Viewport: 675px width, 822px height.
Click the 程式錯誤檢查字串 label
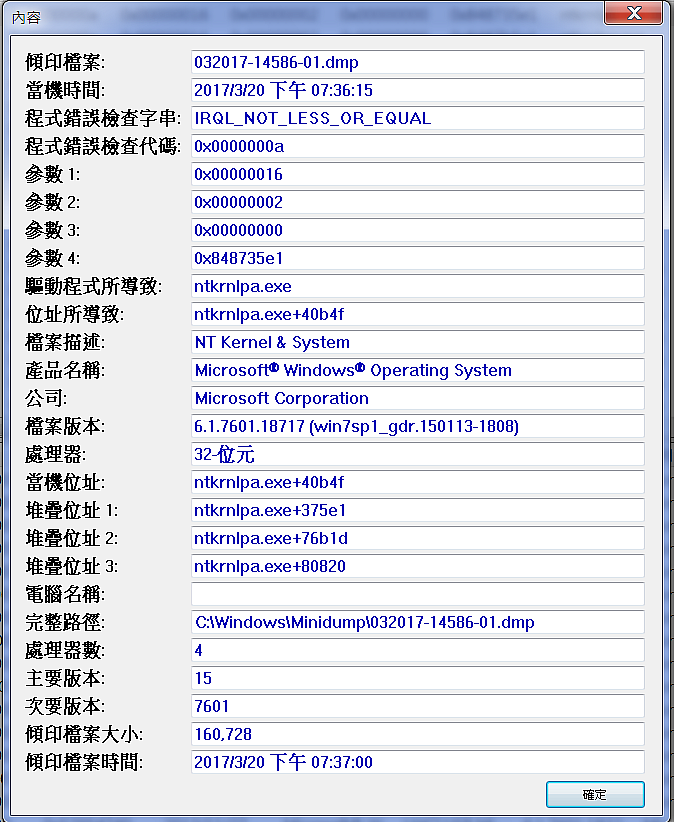pyautogui.click(x=103, y=118)
